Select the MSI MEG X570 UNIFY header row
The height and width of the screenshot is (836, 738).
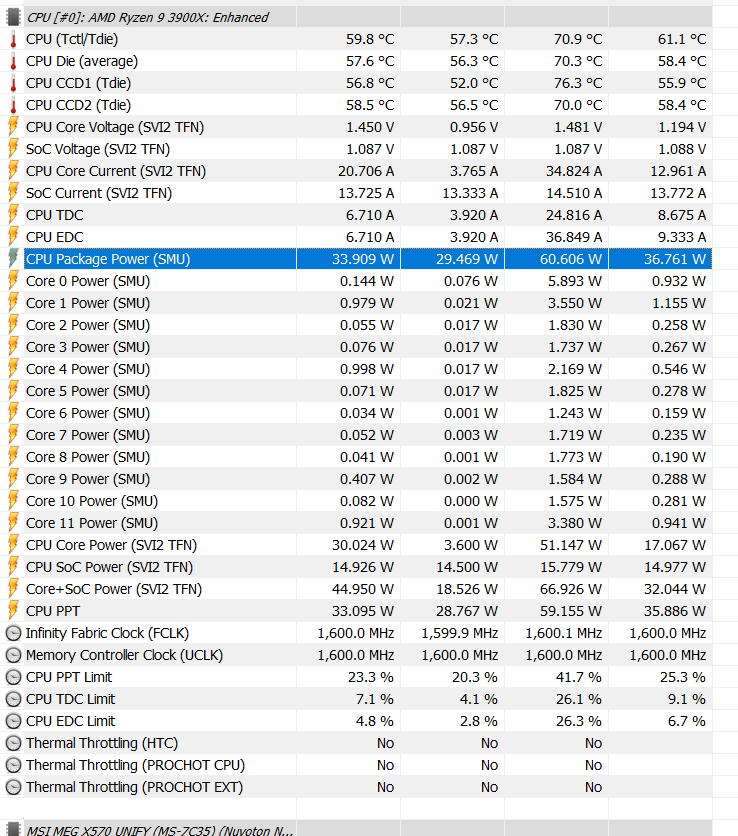coord(368,829)
